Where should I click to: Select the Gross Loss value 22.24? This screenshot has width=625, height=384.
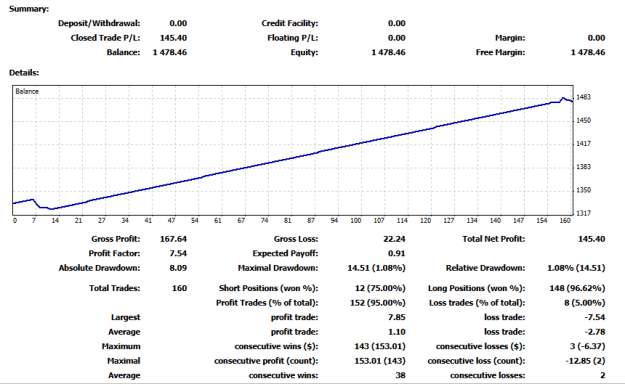click(394, 239)
